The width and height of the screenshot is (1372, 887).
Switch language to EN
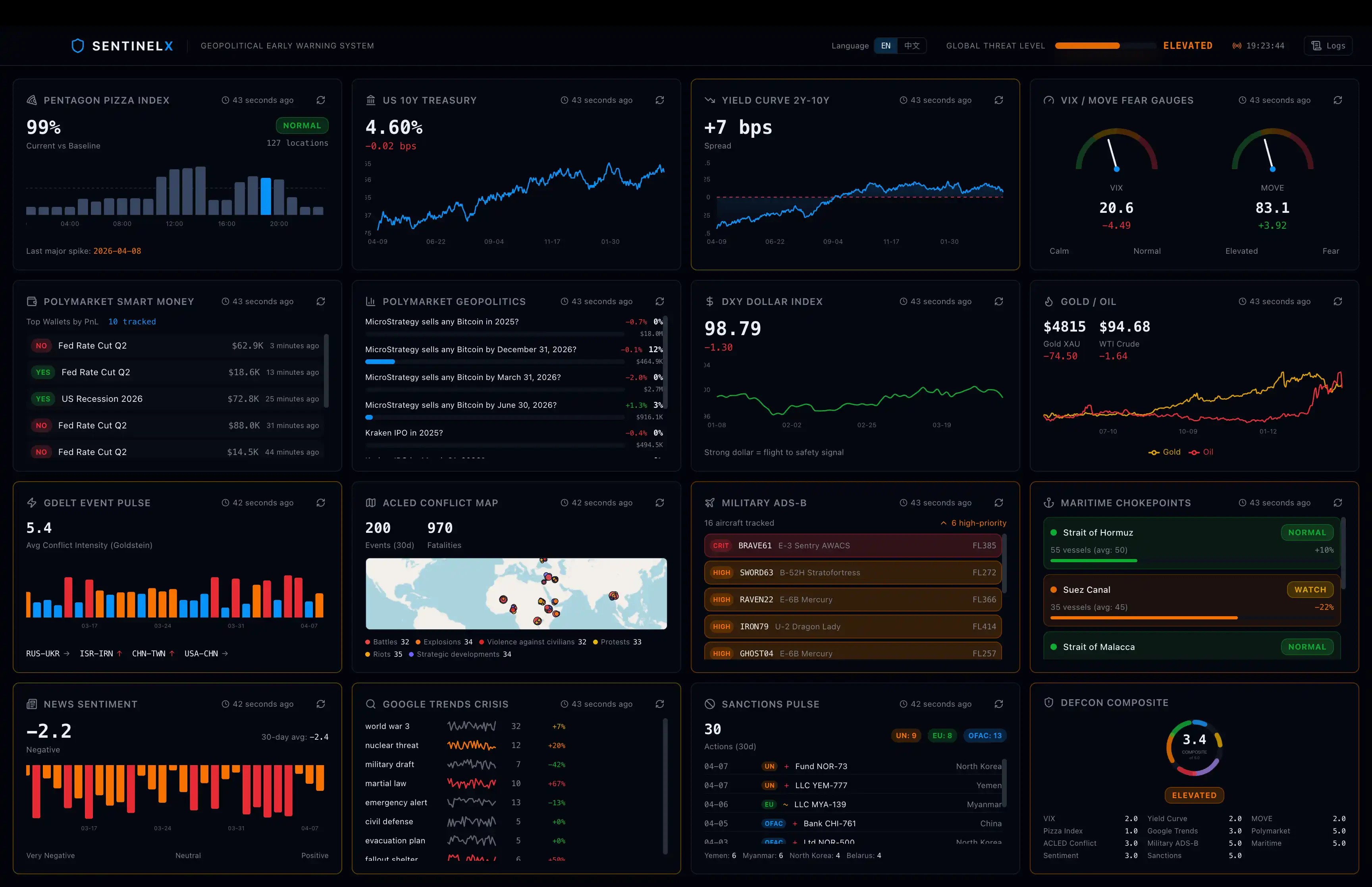point(886,46)
